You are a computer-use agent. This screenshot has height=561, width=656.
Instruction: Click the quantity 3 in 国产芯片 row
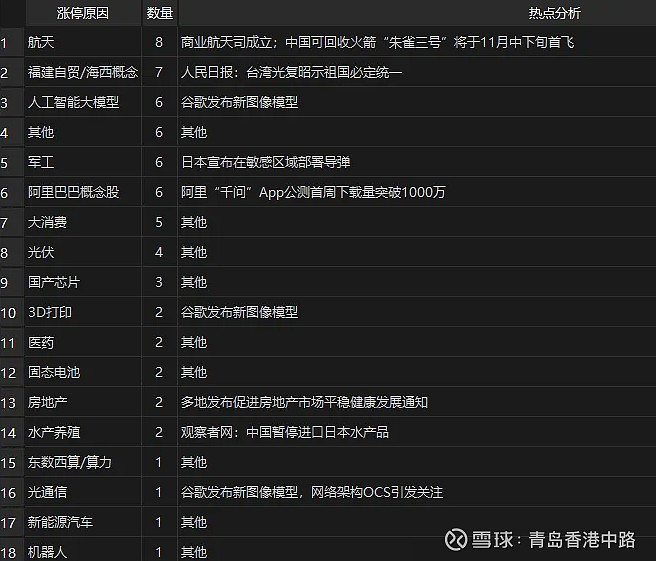click(159, 282)
